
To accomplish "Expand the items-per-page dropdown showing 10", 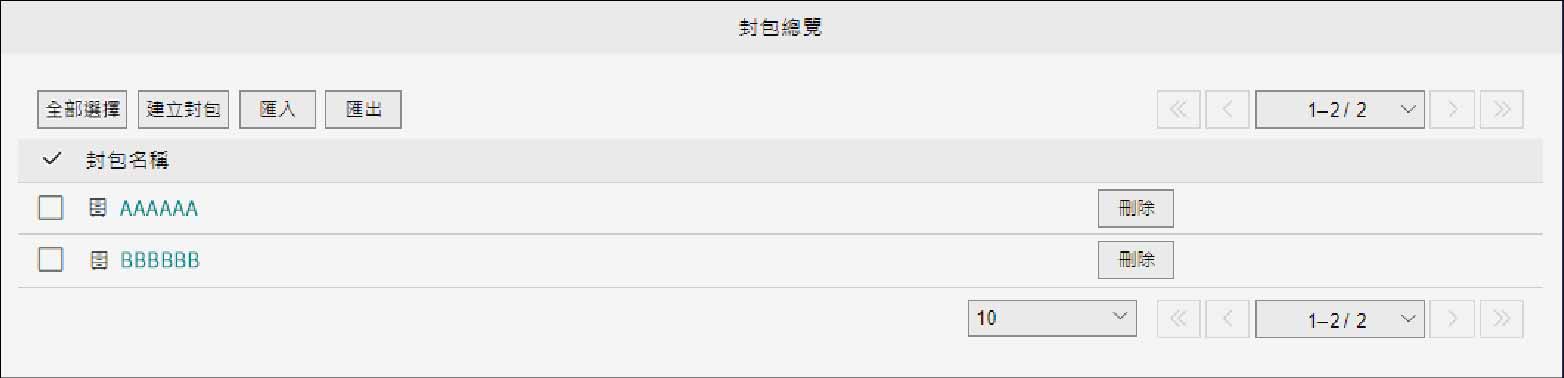I will pos(1052,319).
